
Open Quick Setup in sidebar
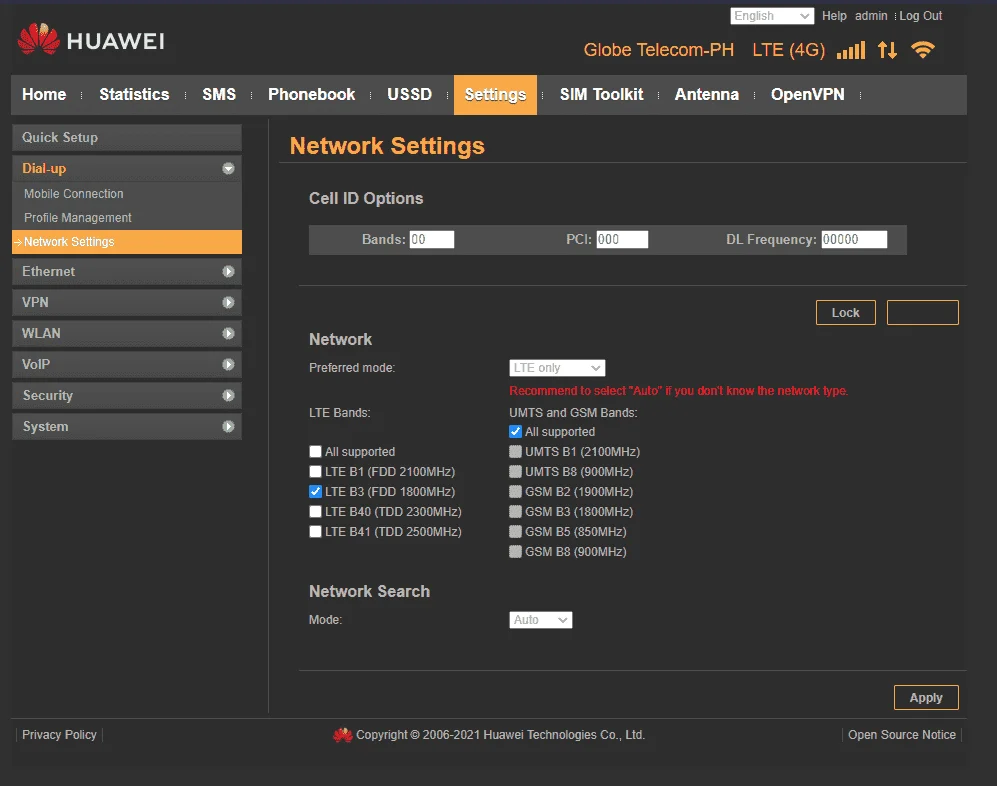pos(127,137)
